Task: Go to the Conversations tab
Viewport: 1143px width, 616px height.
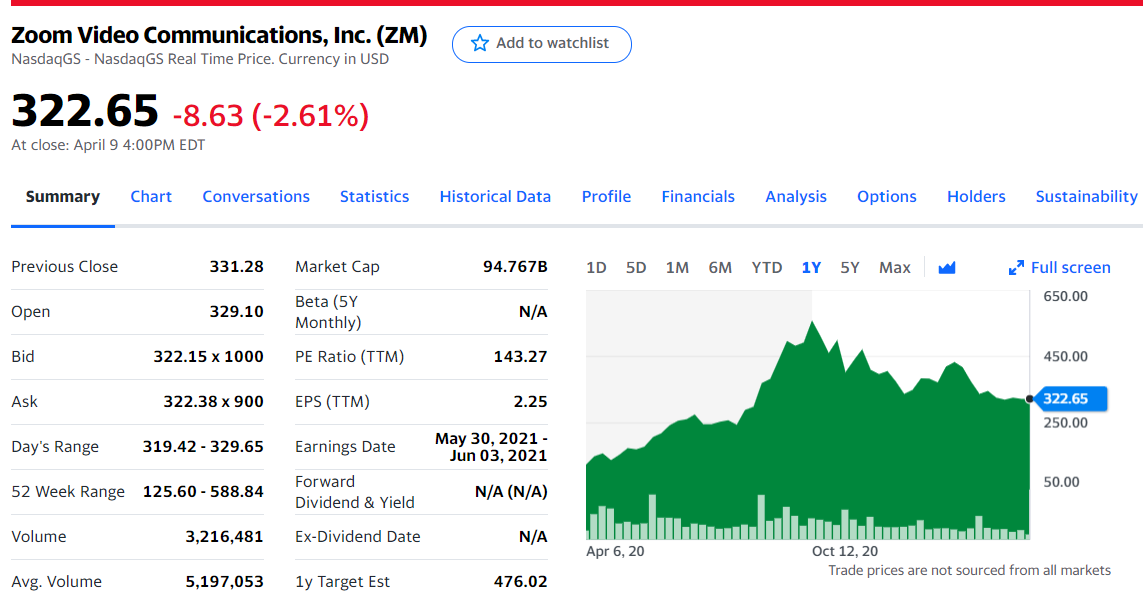Action: click(256, 196)
